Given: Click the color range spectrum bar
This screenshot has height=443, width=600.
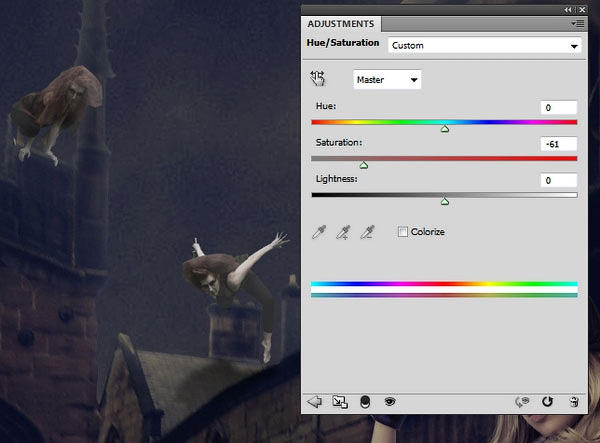Looking at the screenshot, I should [x=444, y=290].
